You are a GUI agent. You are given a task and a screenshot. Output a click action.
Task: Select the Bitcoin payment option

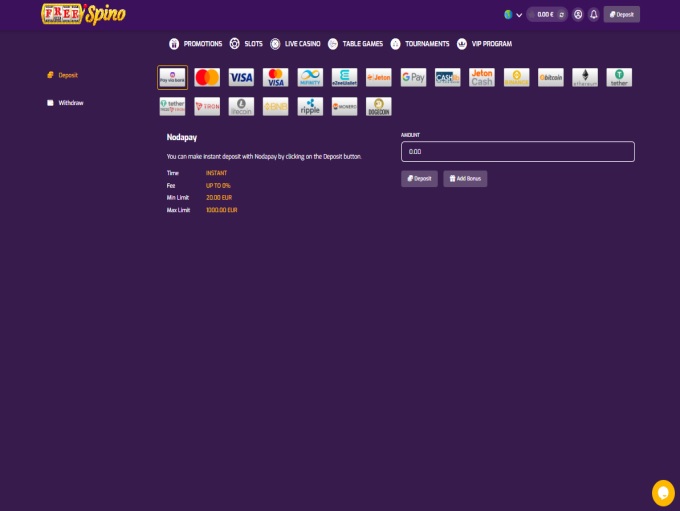click(x=551, y=78)
